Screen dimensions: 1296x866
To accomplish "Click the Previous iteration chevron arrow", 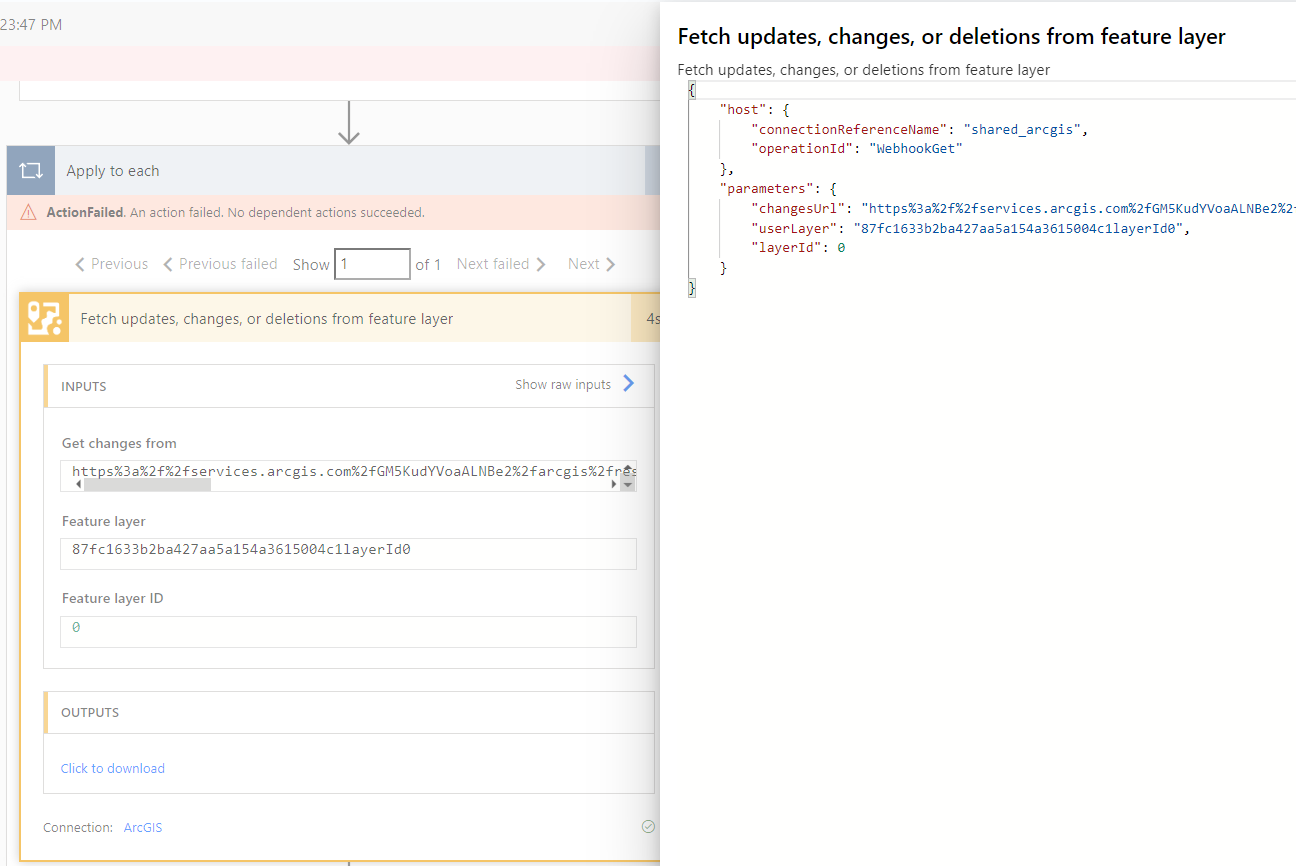I will pyautogui.click(x=81, y=264).
